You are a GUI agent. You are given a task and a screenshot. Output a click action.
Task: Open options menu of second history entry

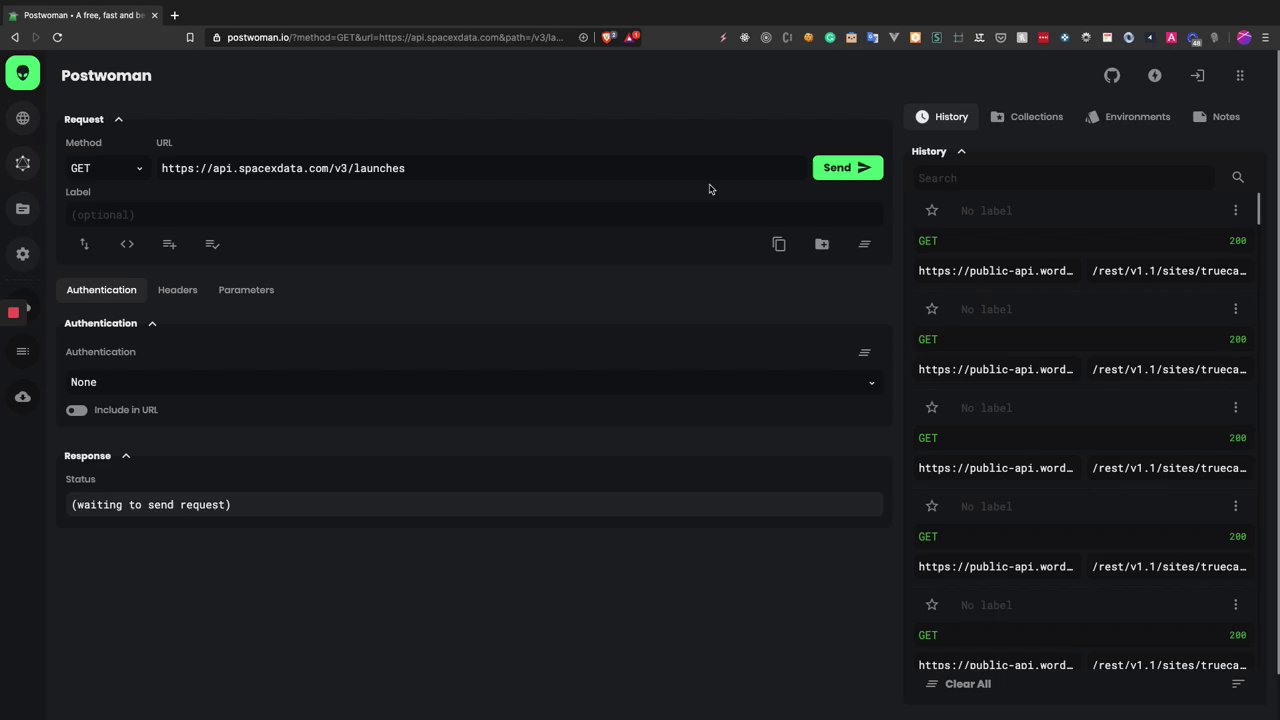1236,309
